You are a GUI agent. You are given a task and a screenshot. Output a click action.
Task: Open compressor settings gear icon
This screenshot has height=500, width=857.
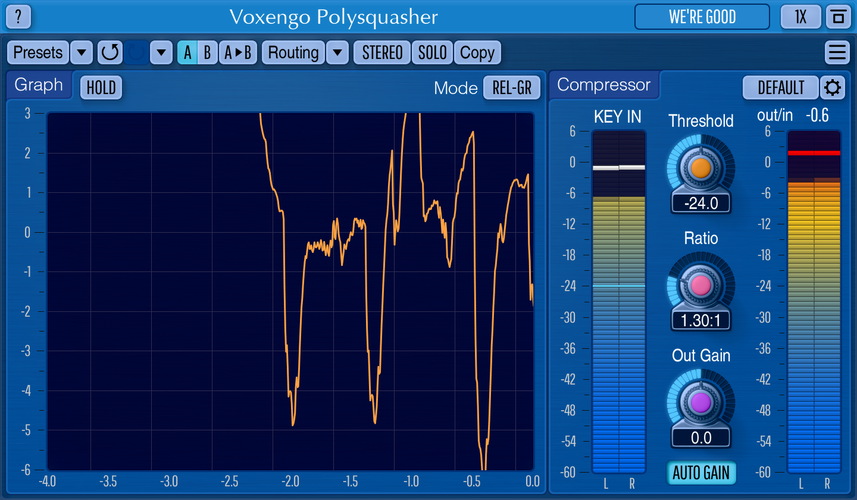[832, 87]
